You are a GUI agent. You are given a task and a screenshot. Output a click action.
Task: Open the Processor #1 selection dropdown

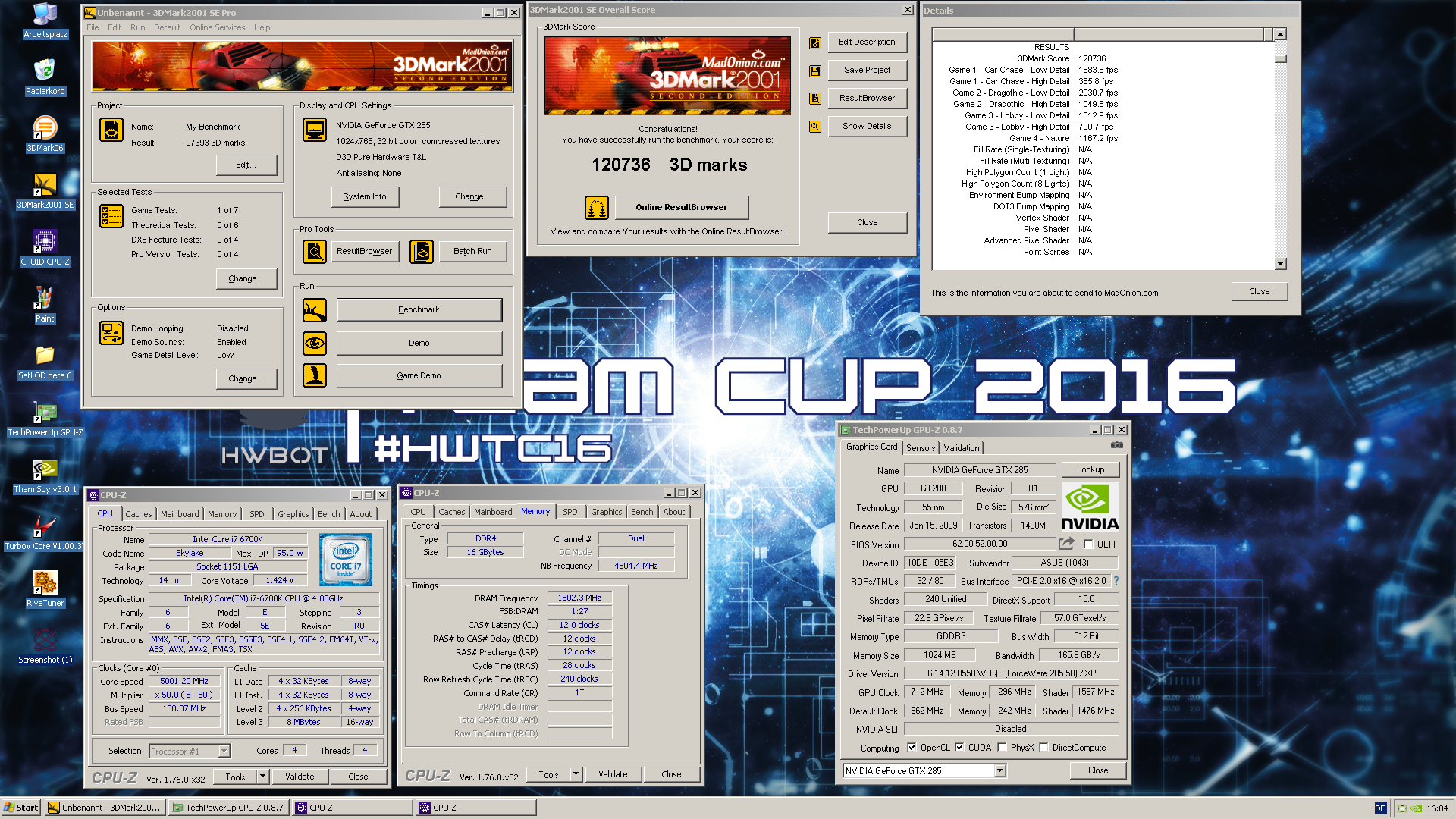[x=224, y=751]
